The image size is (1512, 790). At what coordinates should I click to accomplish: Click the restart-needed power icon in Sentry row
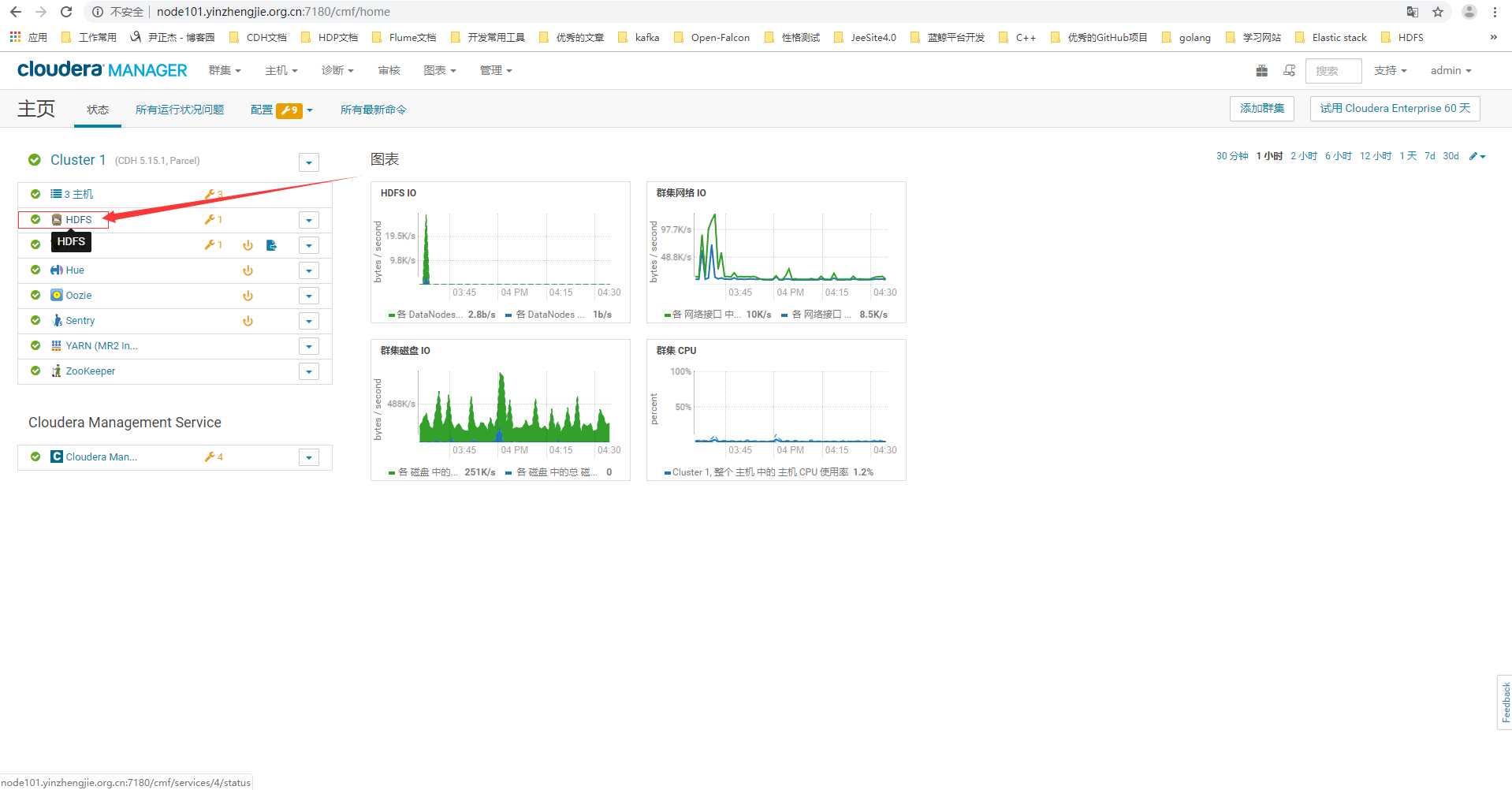point(248,321)
